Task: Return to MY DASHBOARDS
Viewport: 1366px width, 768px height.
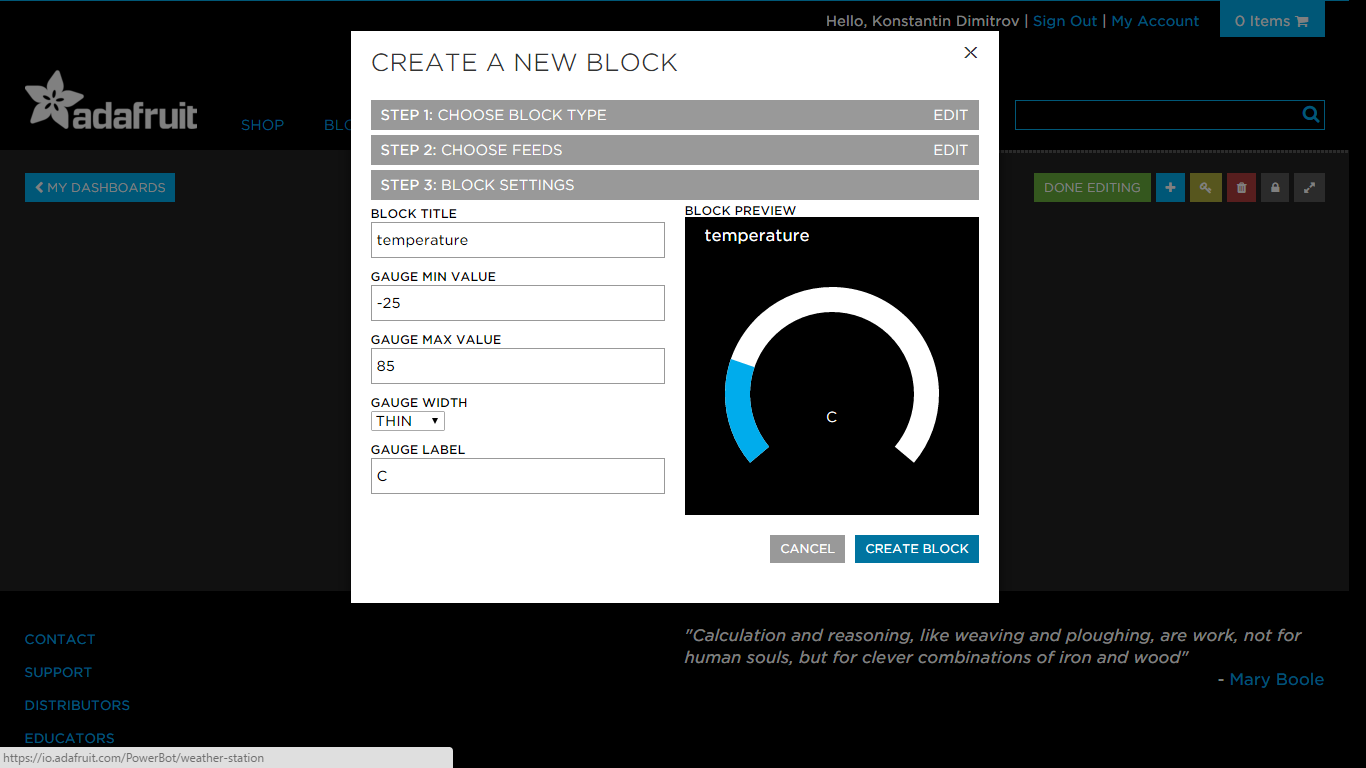Action: (99, 187)
